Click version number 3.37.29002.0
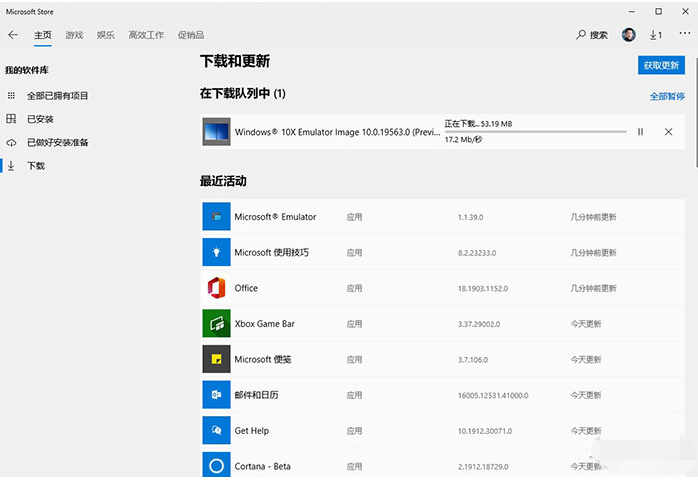This screenshot has width=698, height=481. click(479, 324)
